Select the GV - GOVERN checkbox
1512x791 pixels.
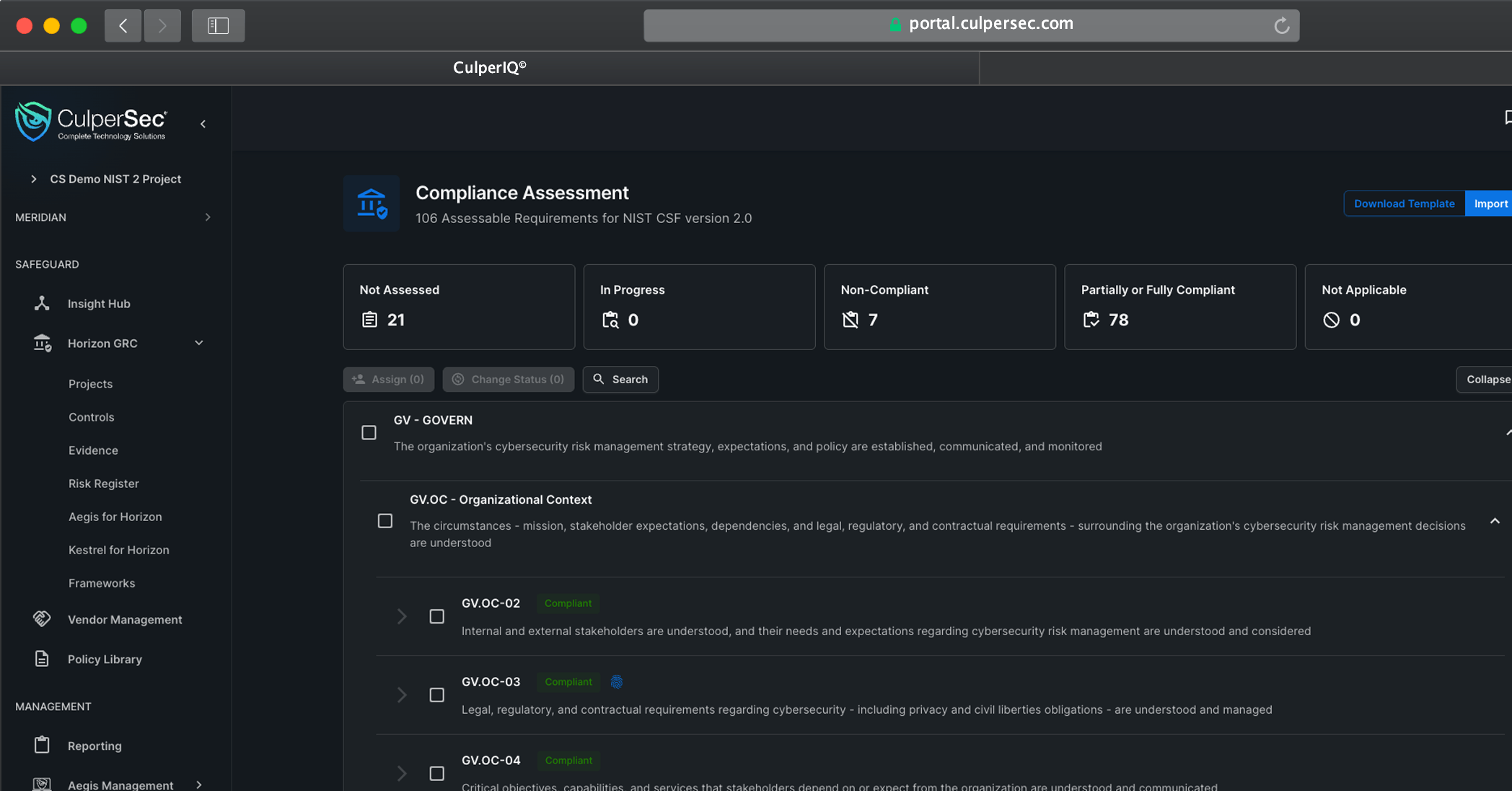tap(369, 432)
